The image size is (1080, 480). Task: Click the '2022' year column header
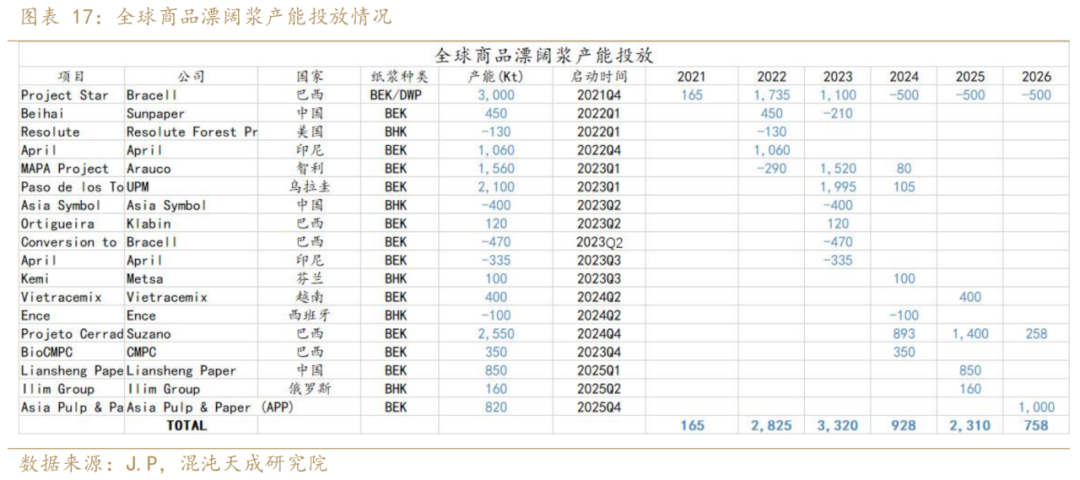[x=771, y=77]
